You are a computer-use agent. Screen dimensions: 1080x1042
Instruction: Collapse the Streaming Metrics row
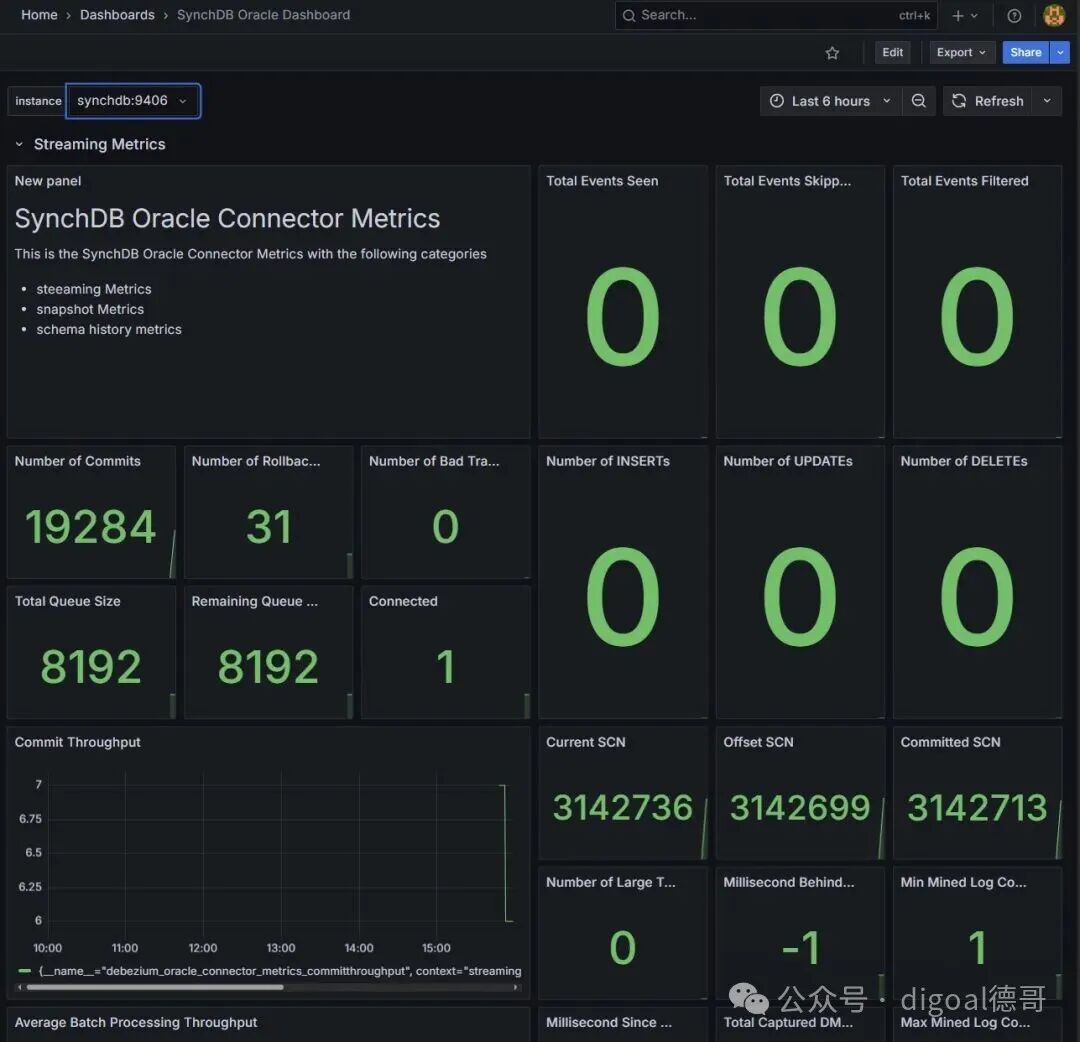click(x=19, y=145)
